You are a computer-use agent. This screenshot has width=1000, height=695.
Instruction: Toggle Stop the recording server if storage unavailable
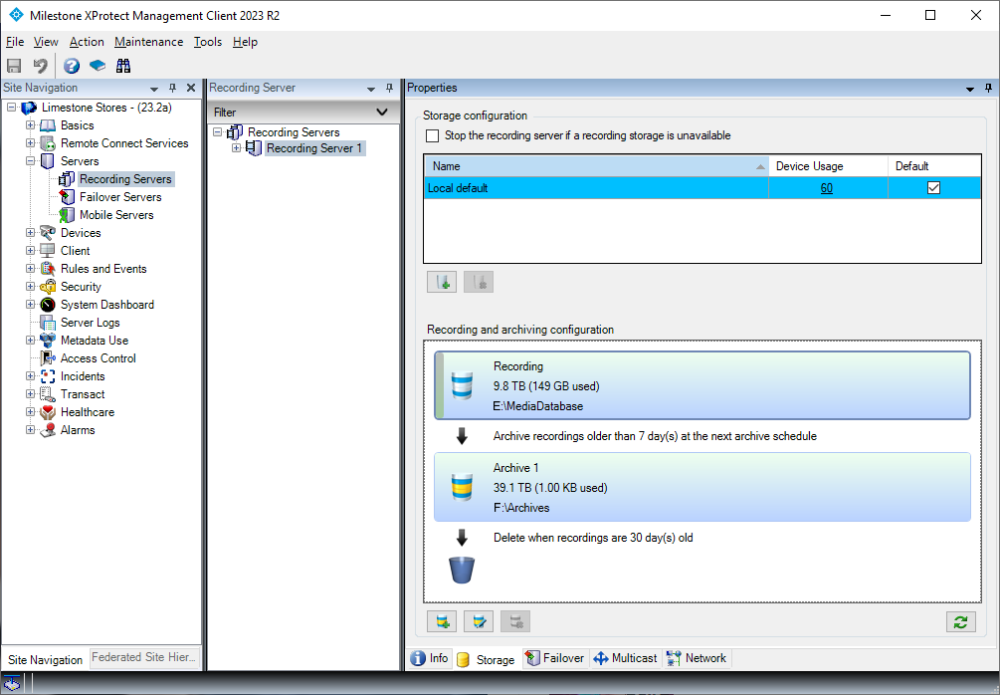click(432, 136)
